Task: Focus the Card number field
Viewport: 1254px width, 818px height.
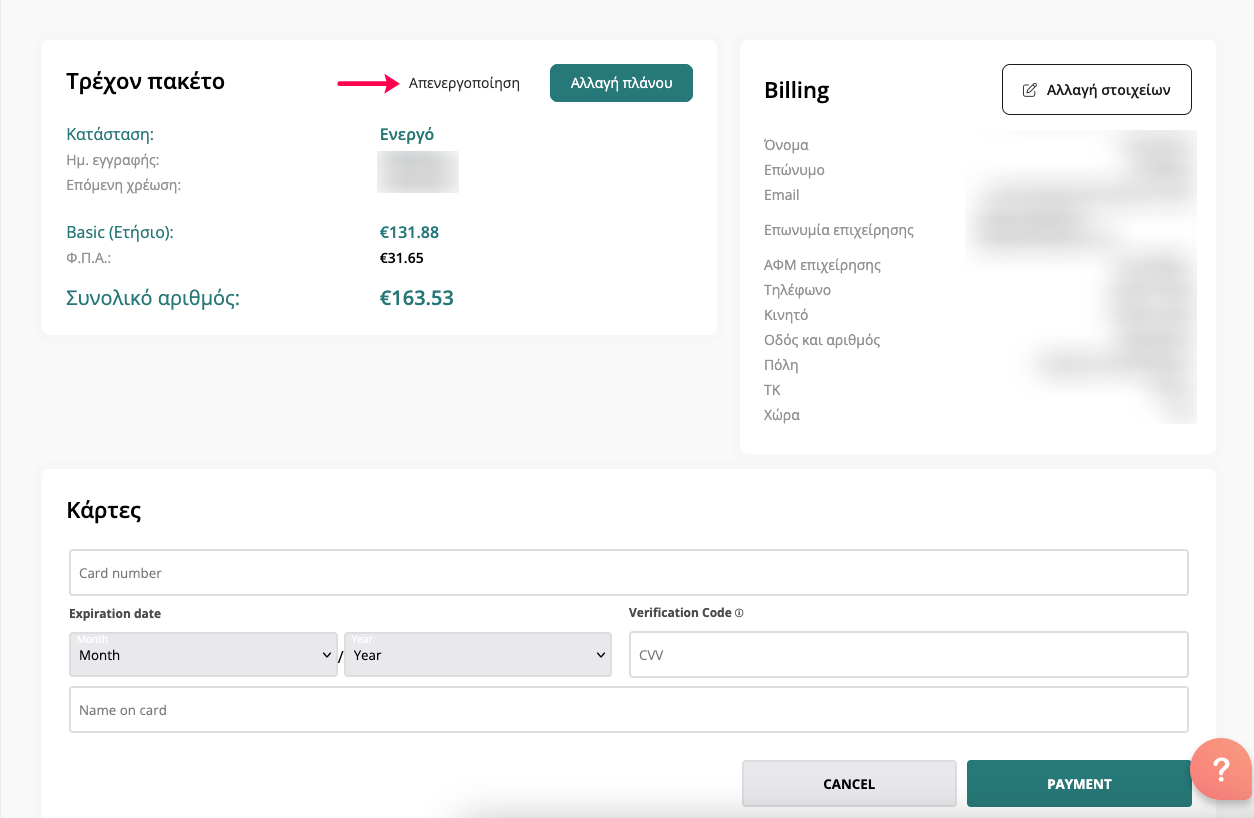Action: click(628, 573)
